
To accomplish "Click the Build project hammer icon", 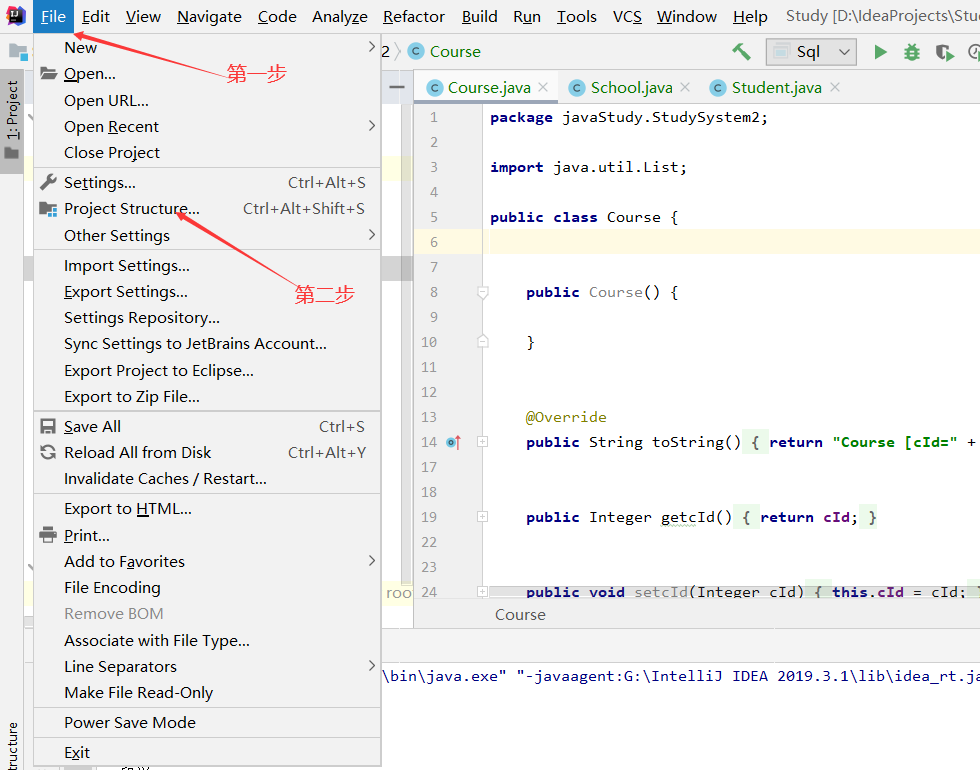I will (x=741, y=51).
